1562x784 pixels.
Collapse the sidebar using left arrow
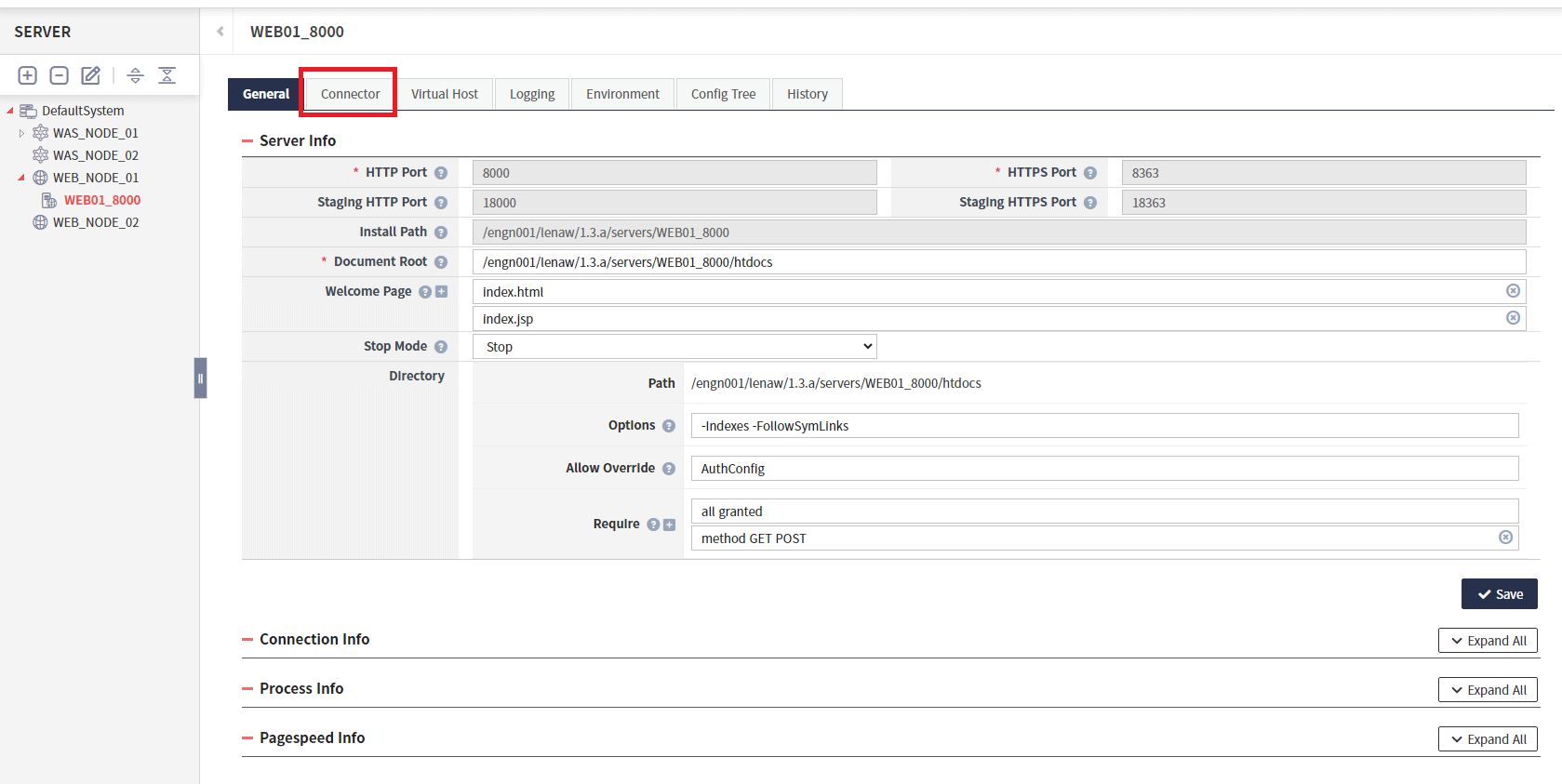pyautogui.click(x=220, y=32)
